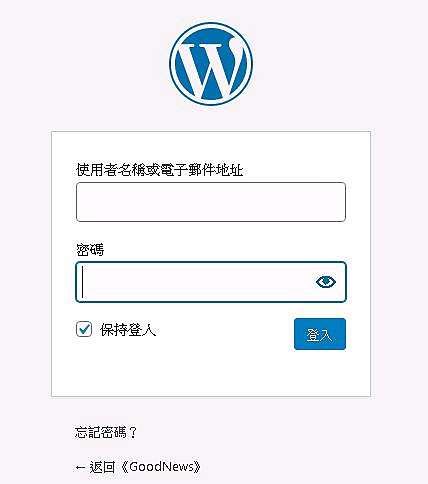Click empty space inside the login form panel
This screenshot has width=428, height=484.
pos(211,375)
